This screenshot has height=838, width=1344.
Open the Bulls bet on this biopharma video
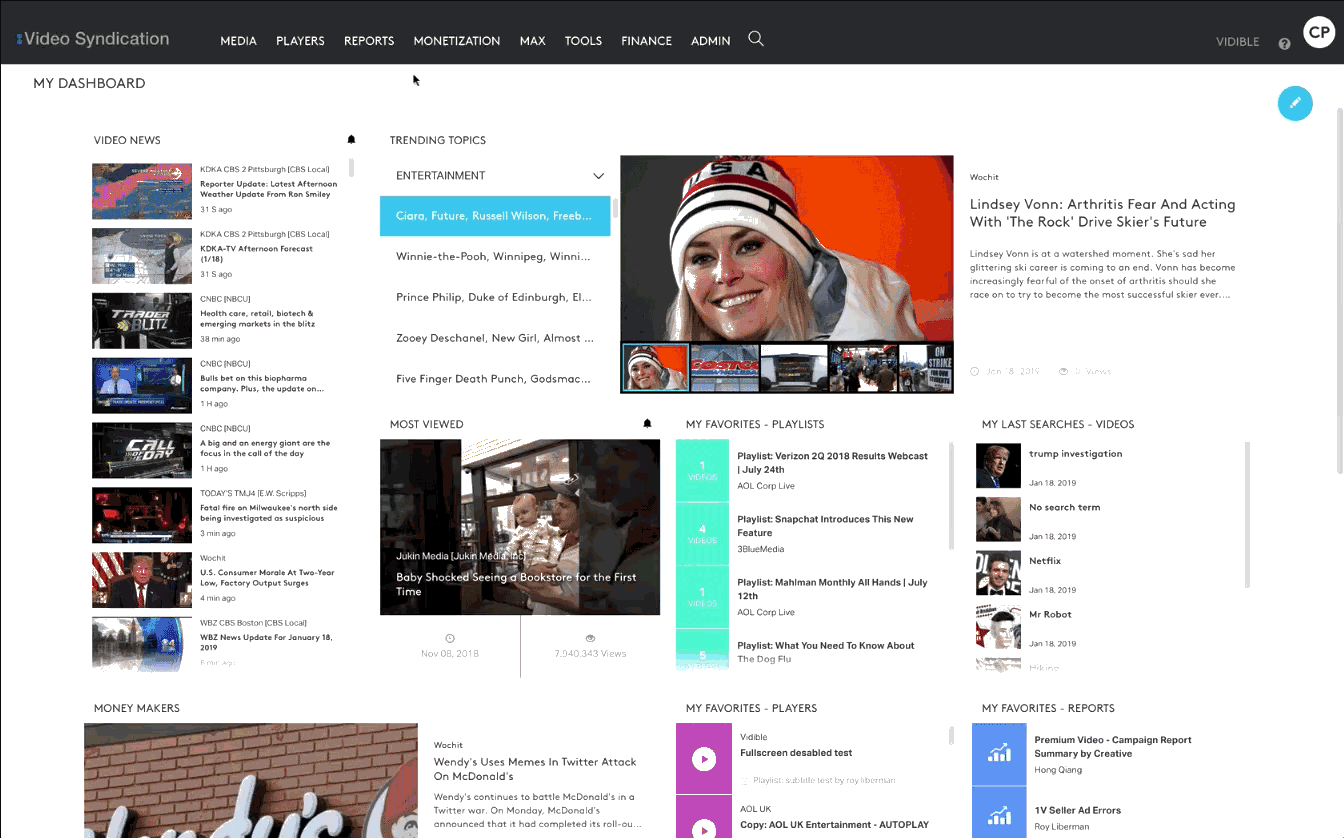pyautogui.click(x=261, y=384)
